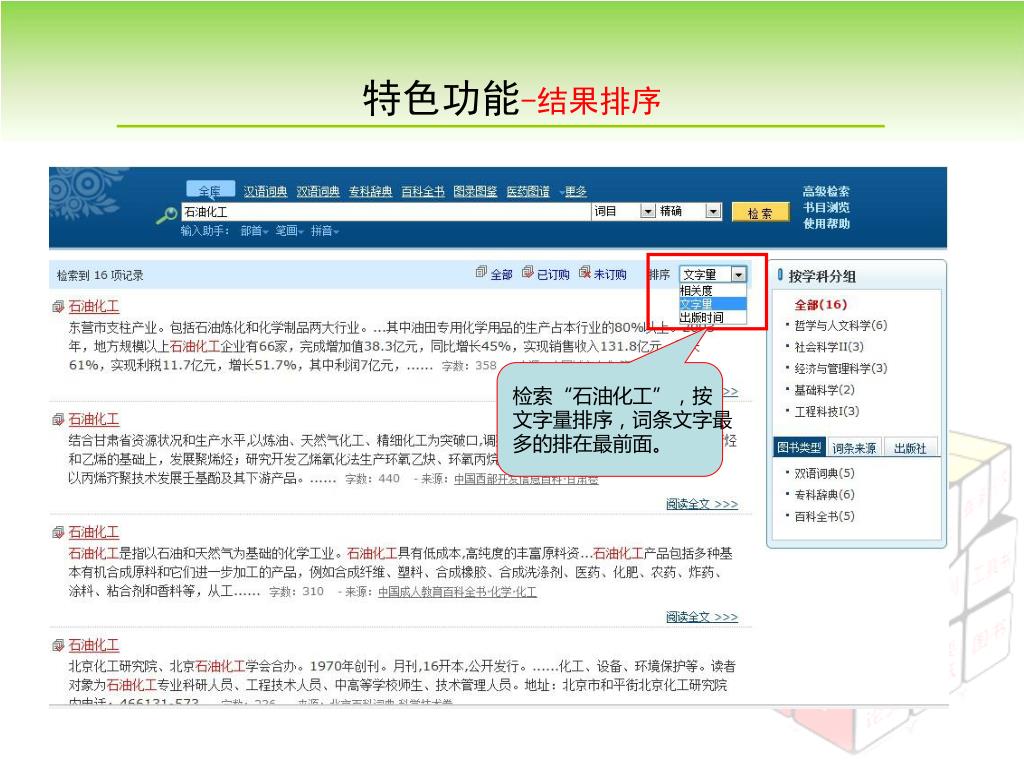Filter by 哲学与人文科学(6)
The width and height of the screenshot is (1024, 768).
(x=840, y=325)
